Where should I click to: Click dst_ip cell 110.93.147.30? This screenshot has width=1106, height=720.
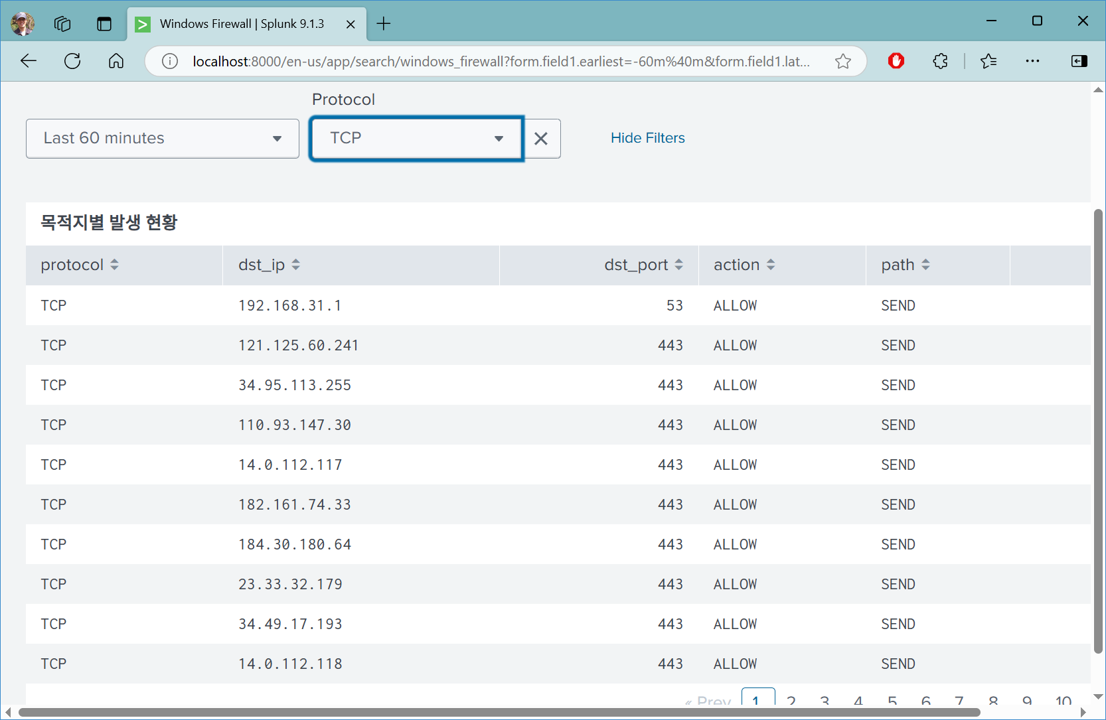[294, 425]
